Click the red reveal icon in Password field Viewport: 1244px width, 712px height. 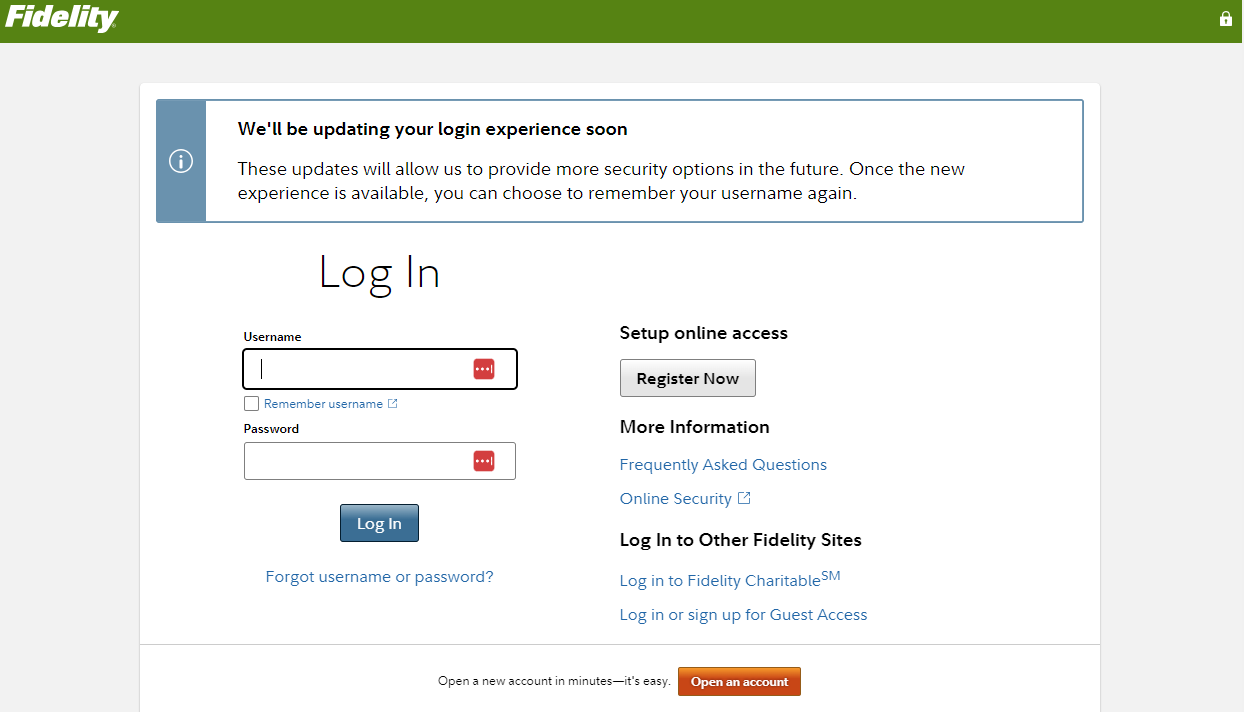(484, 460)
